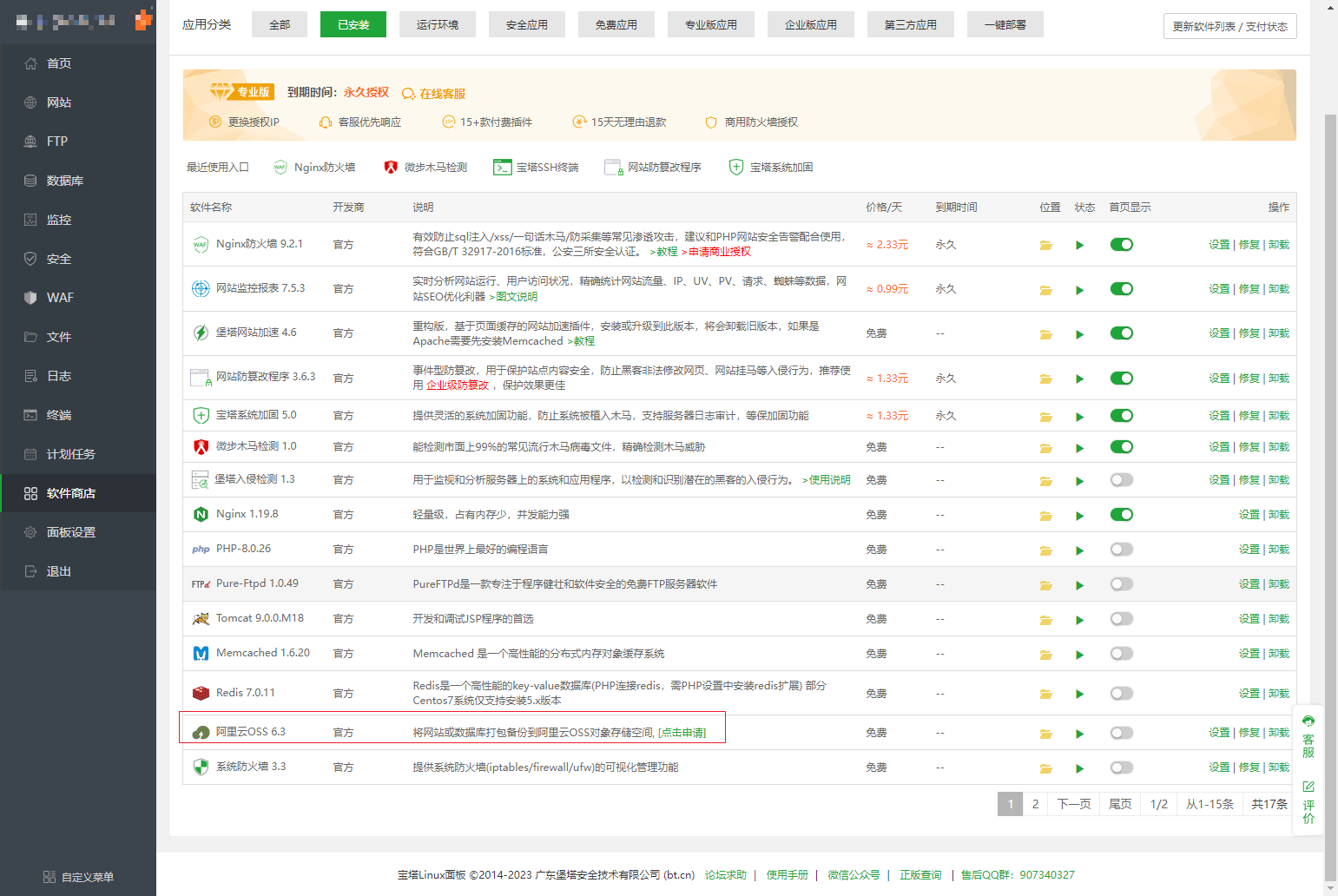Switch to the 全部 category tab
The image size is (1338, 896).
(x=280, y=25)
